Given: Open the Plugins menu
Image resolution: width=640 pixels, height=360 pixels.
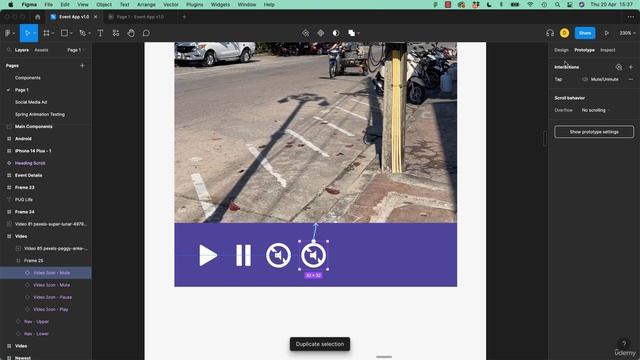Looking at the screenshot, I should [194, 4].
